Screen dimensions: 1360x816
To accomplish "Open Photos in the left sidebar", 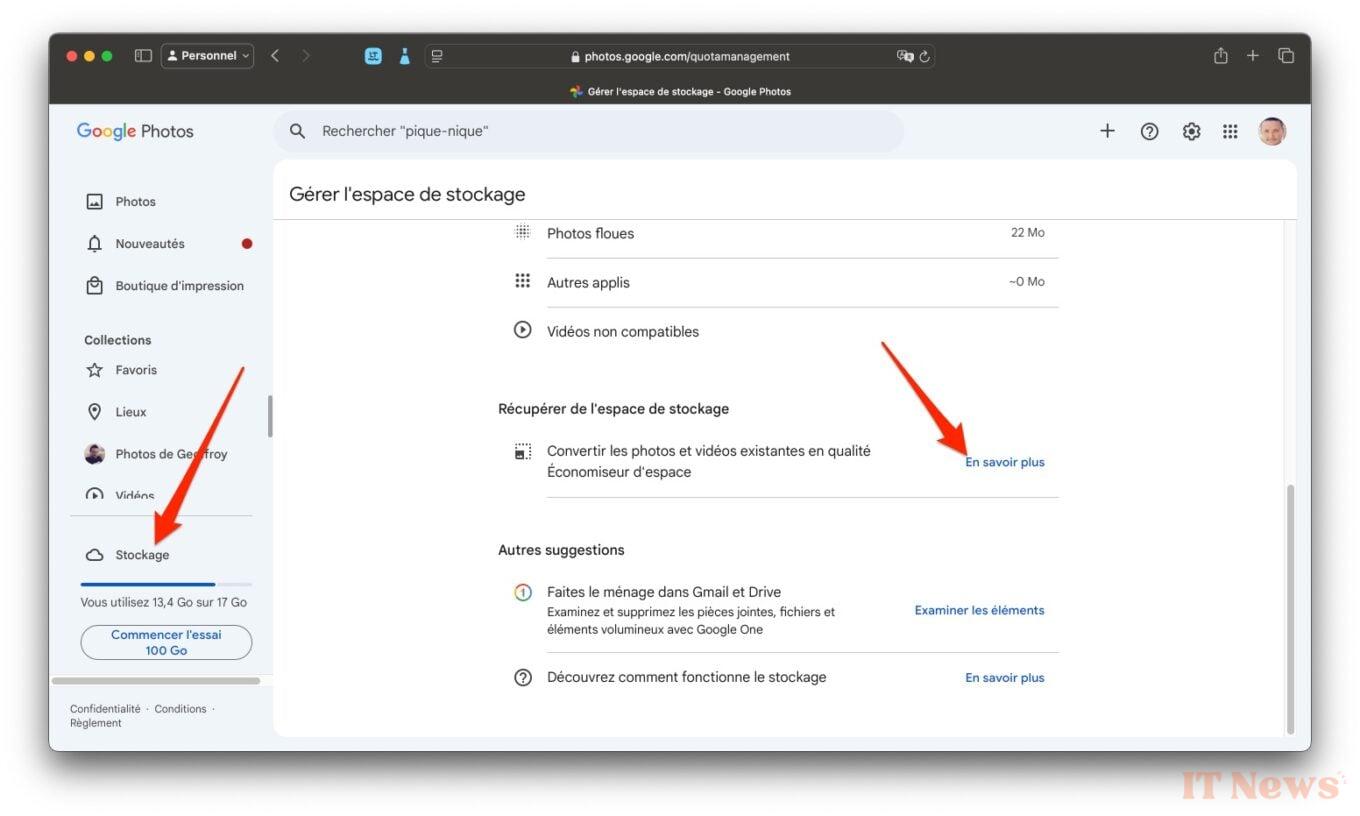I will tap(135, 202).
